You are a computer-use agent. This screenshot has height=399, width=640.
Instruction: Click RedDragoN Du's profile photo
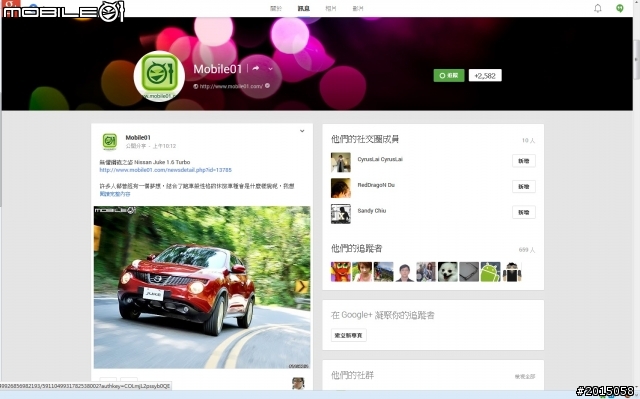click(341, 188)
